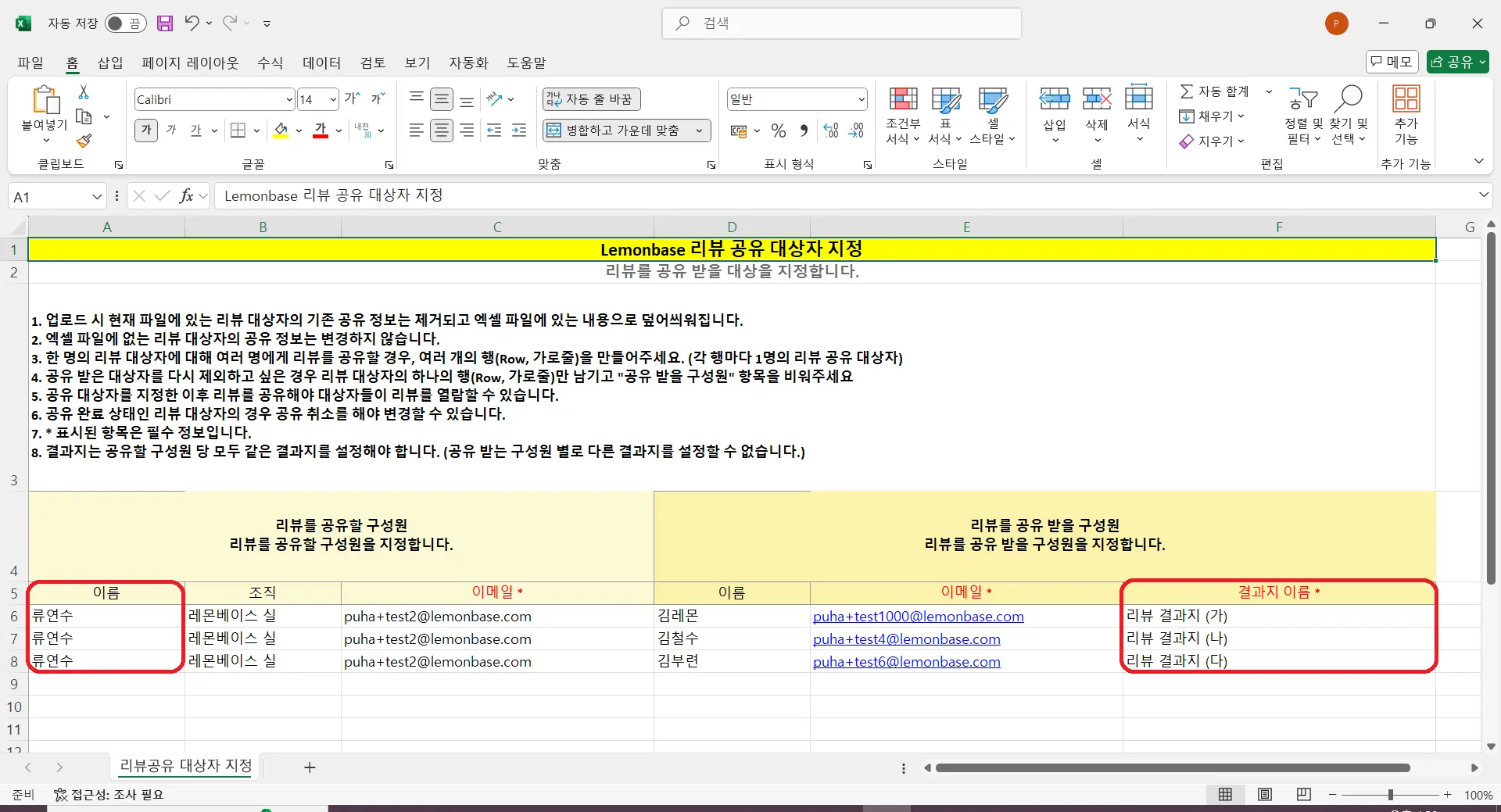Open the 삽입 ribbon tab
Viewport: 1501px width, 812px height.
click(x=110, y=63)
